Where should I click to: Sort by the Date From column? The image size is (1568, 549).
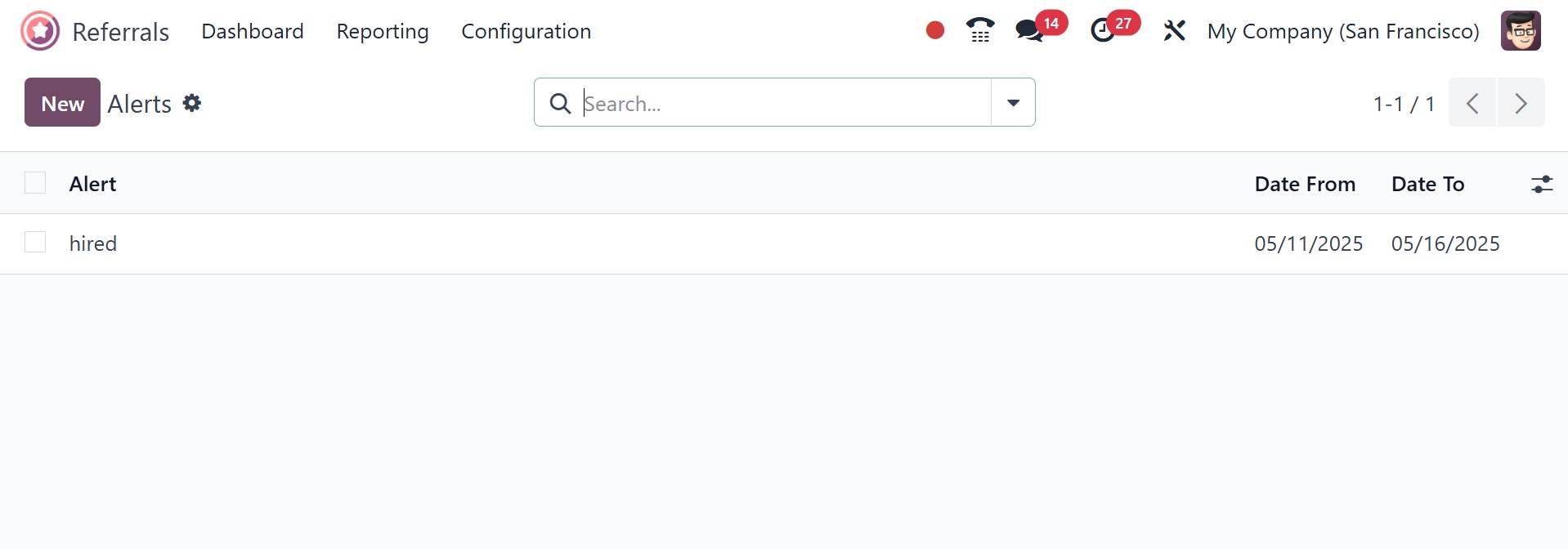pos(1305,184)
